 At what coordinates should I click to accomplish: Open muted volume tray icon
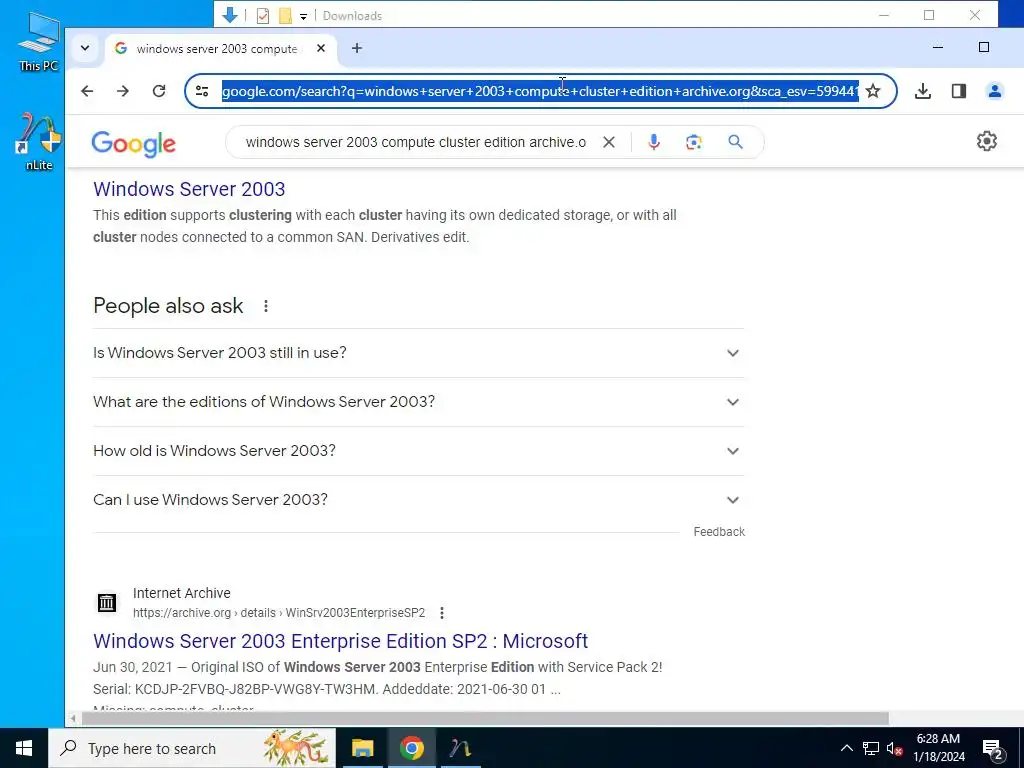[x=894, y=748]
